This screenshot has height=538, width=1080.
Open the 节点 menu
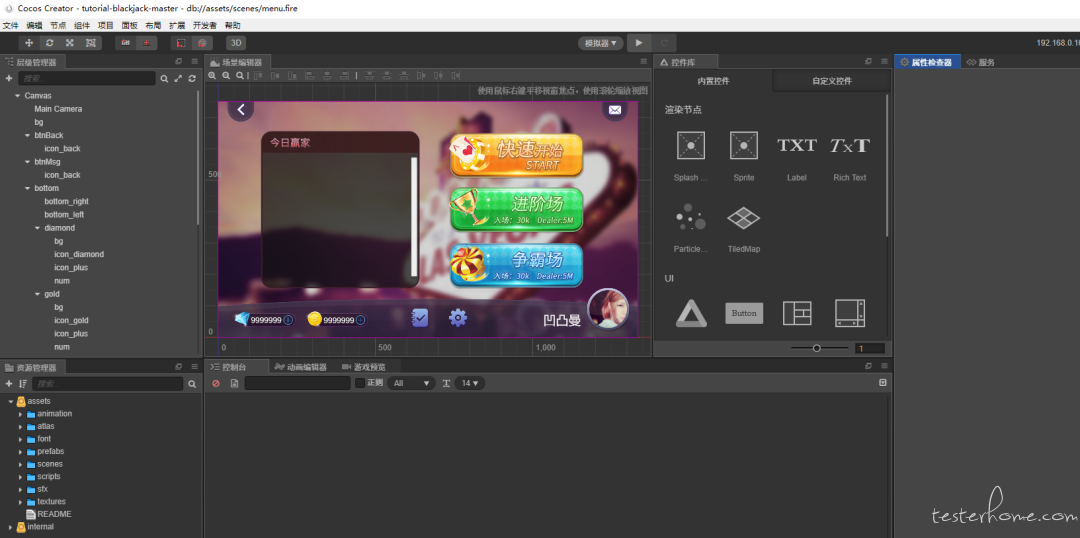pyautogui.click(x=59, y=25)
